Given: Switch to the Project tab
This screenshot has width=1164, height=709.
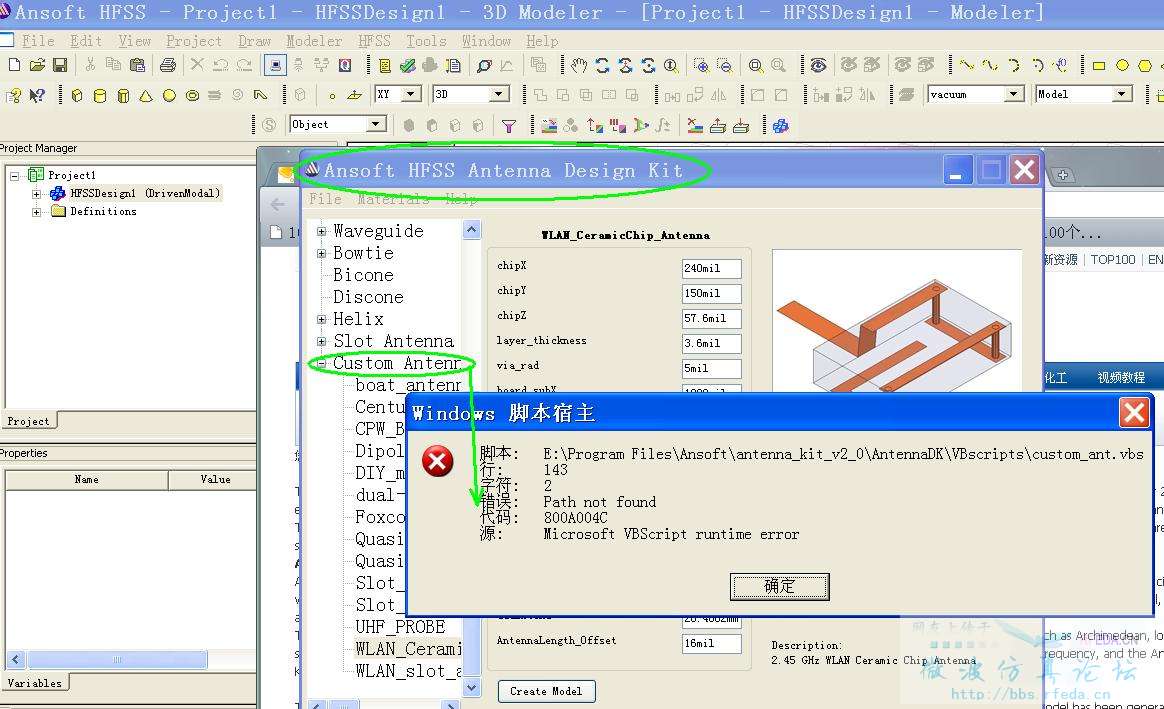Looking at the screenshot, I should pos(28,421).
